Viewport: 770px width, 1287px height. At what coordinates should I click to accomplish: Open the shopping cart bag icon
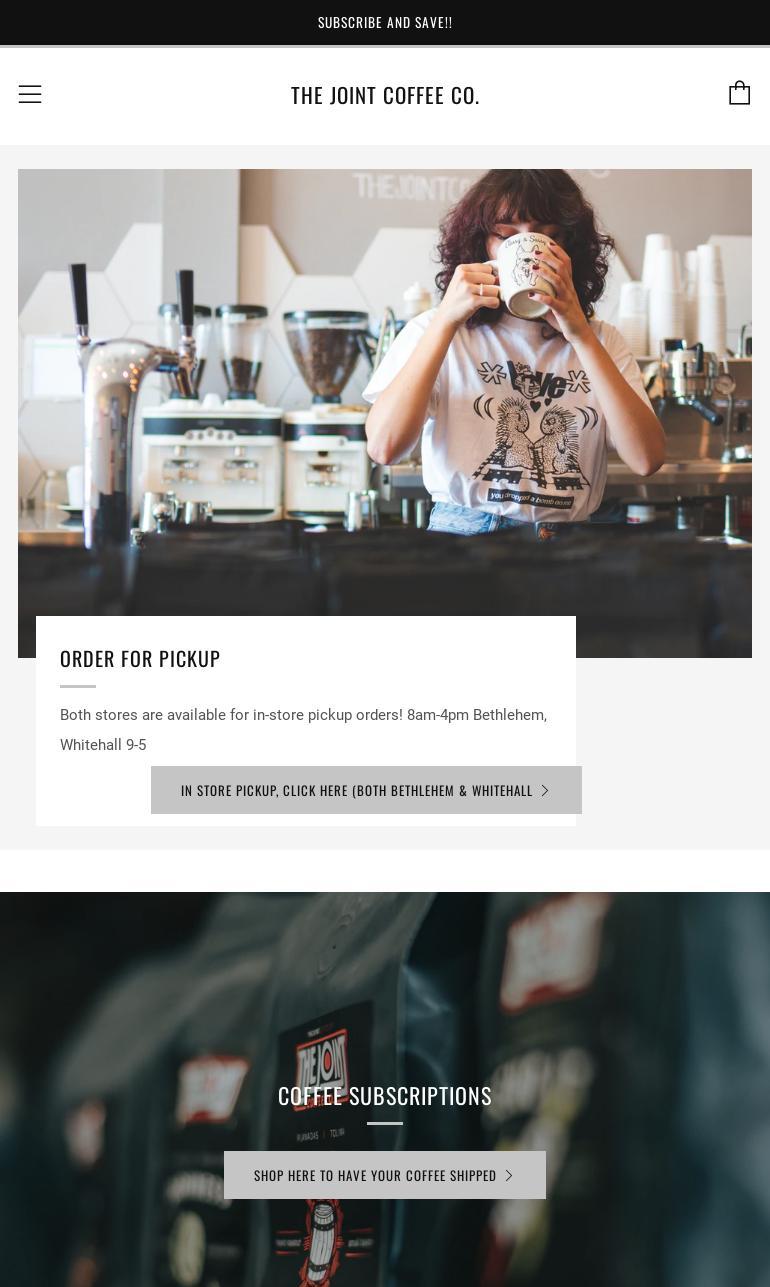[739, 93]
